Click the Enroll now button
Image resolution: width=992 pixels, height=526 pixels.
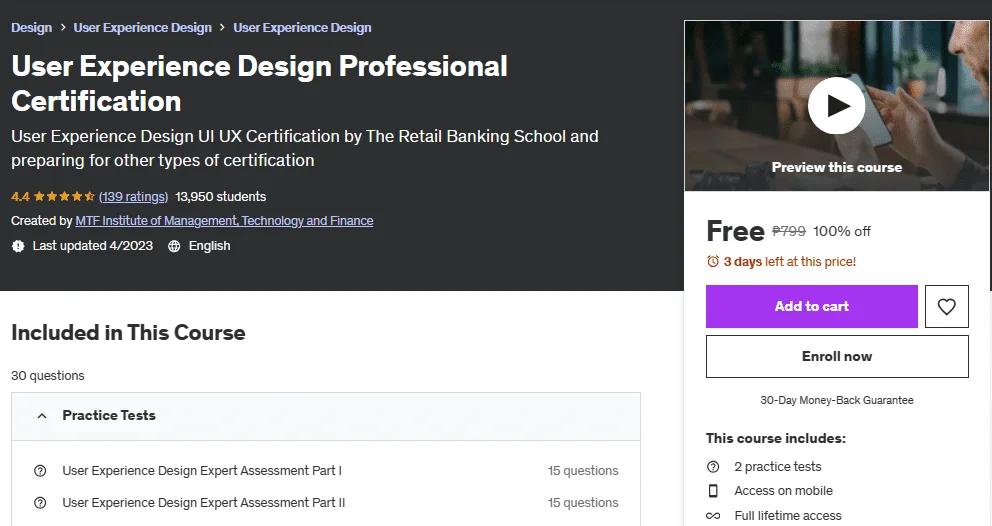(837, 356)
